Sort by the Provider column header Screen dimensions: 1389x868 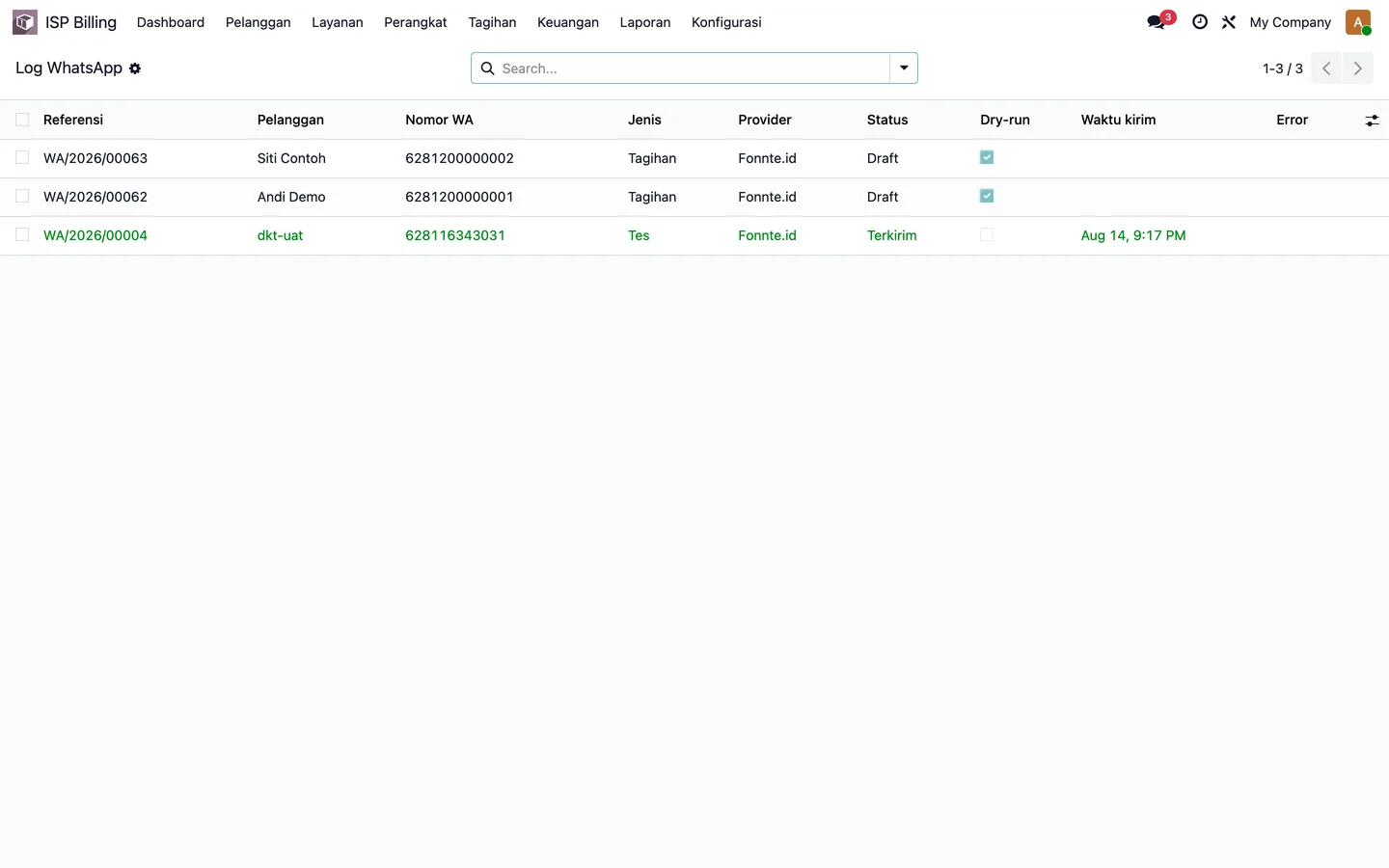[765, 120]
